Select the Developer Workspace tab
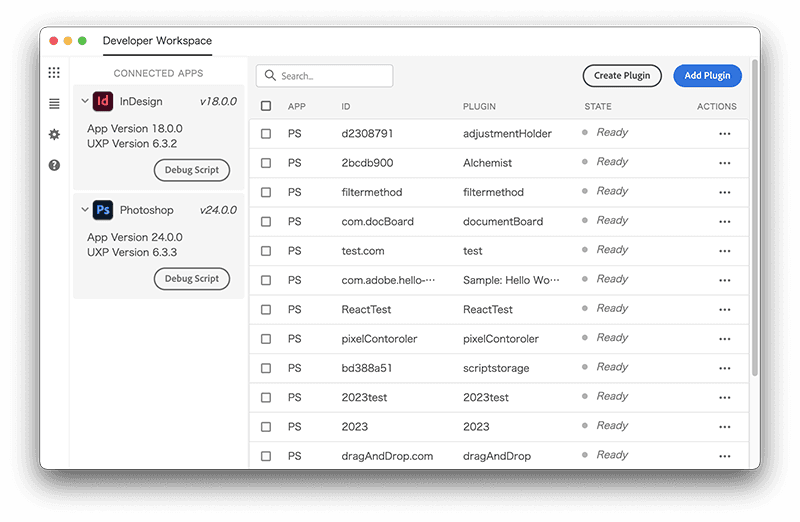800x522 pixels. tap(157, 41)
